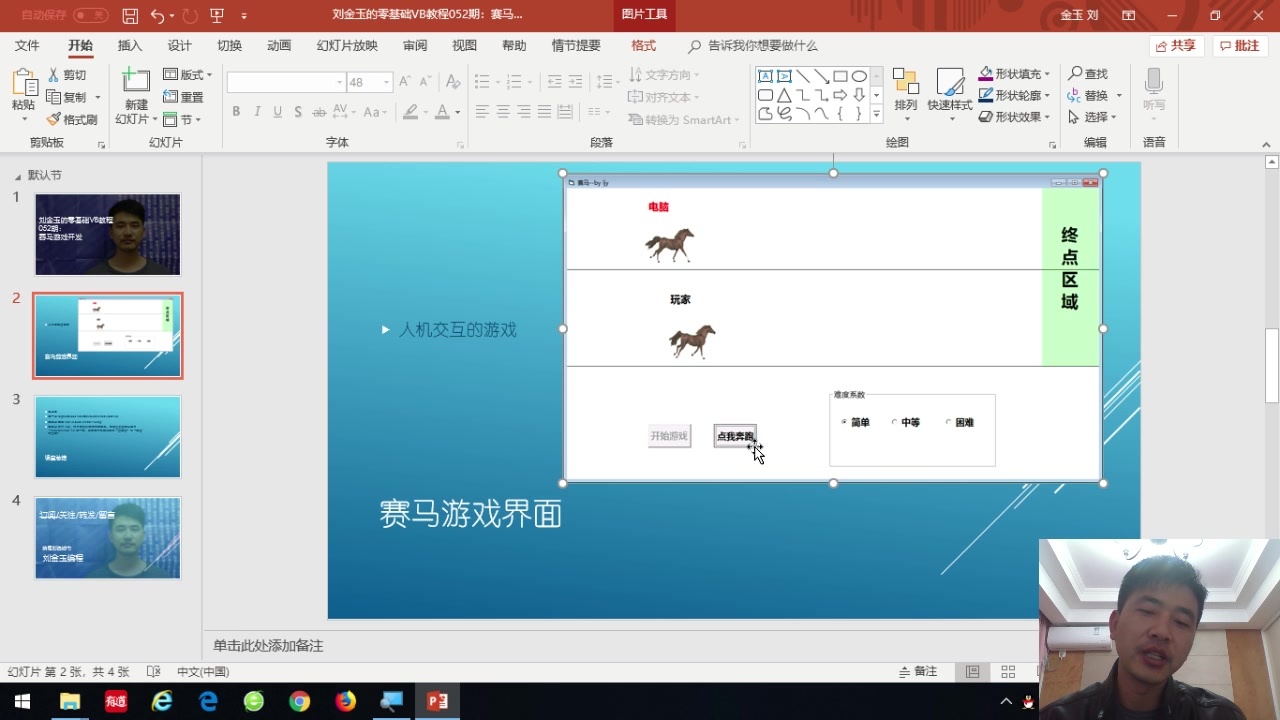Open the font size 48 dropdown
The height and width of the screenshot is (720, 1280).
pos(386,82)
